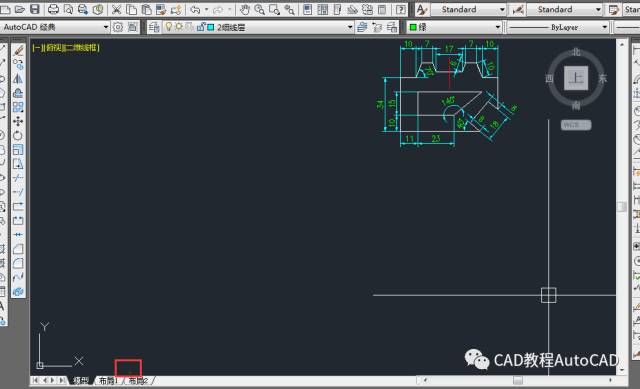
Task: Click South (南) on the ViewCube compass
Action: [576, 105]
